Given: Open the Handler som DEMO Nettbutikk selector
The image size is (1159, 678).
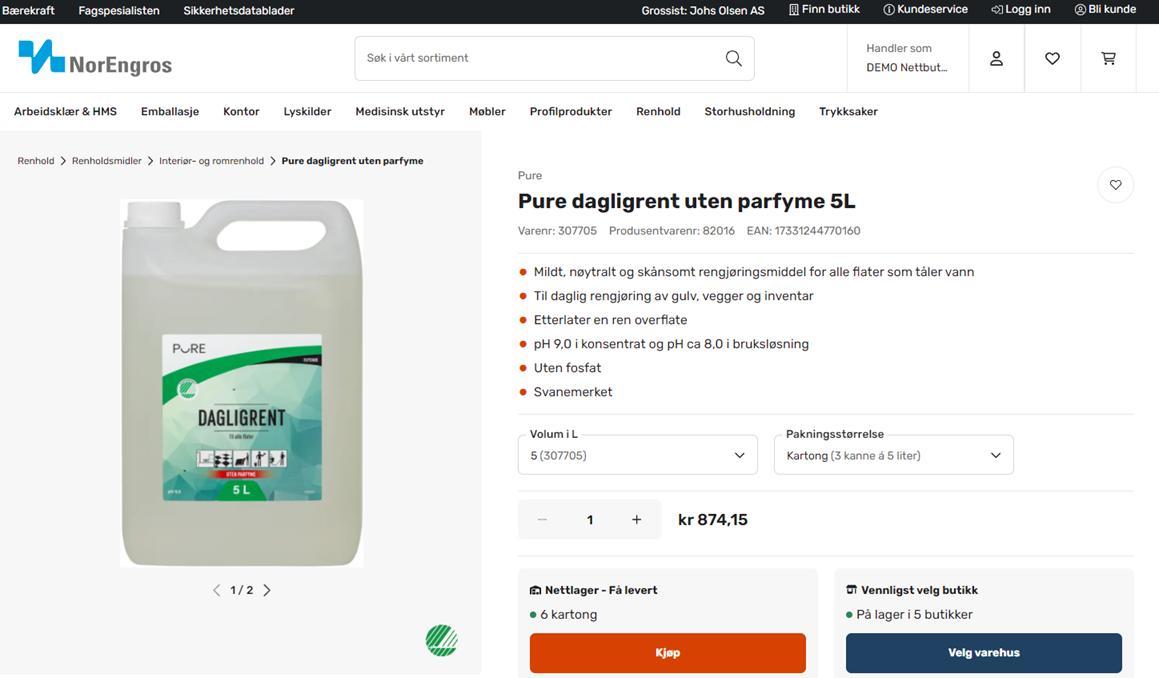Looking at the screenshot, I should tap(908, 58).
